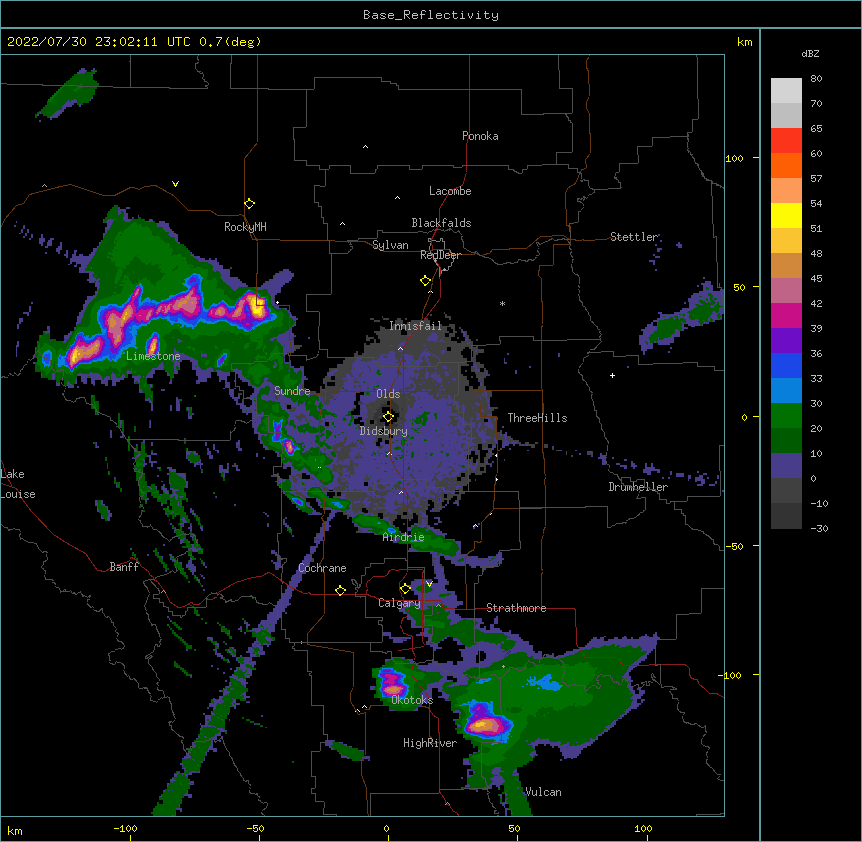This screenshot has width=862, height=842.
Task: Click the white asterisk marker east of RedDeer
Action: click(502, 303)
